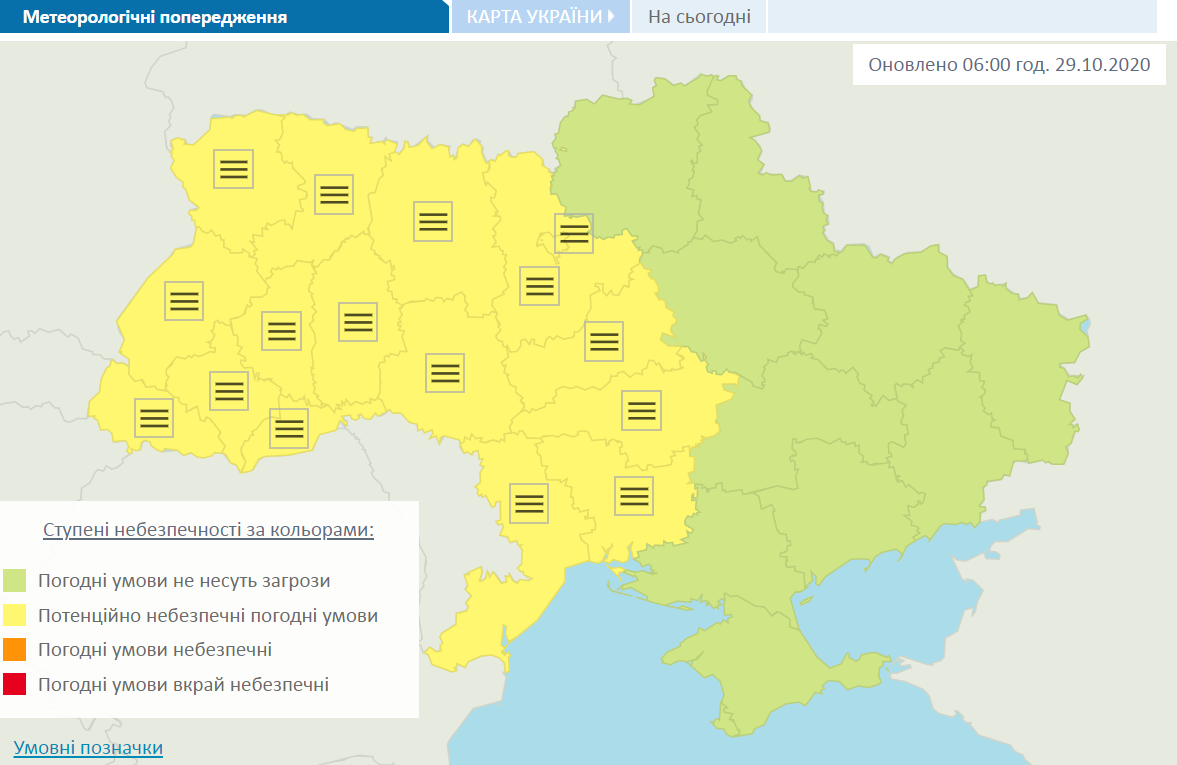Click the fog warning over Odesa oblast
Image resolution: width=1177 pixels, height=765 pixels.
tap(528, 503)
